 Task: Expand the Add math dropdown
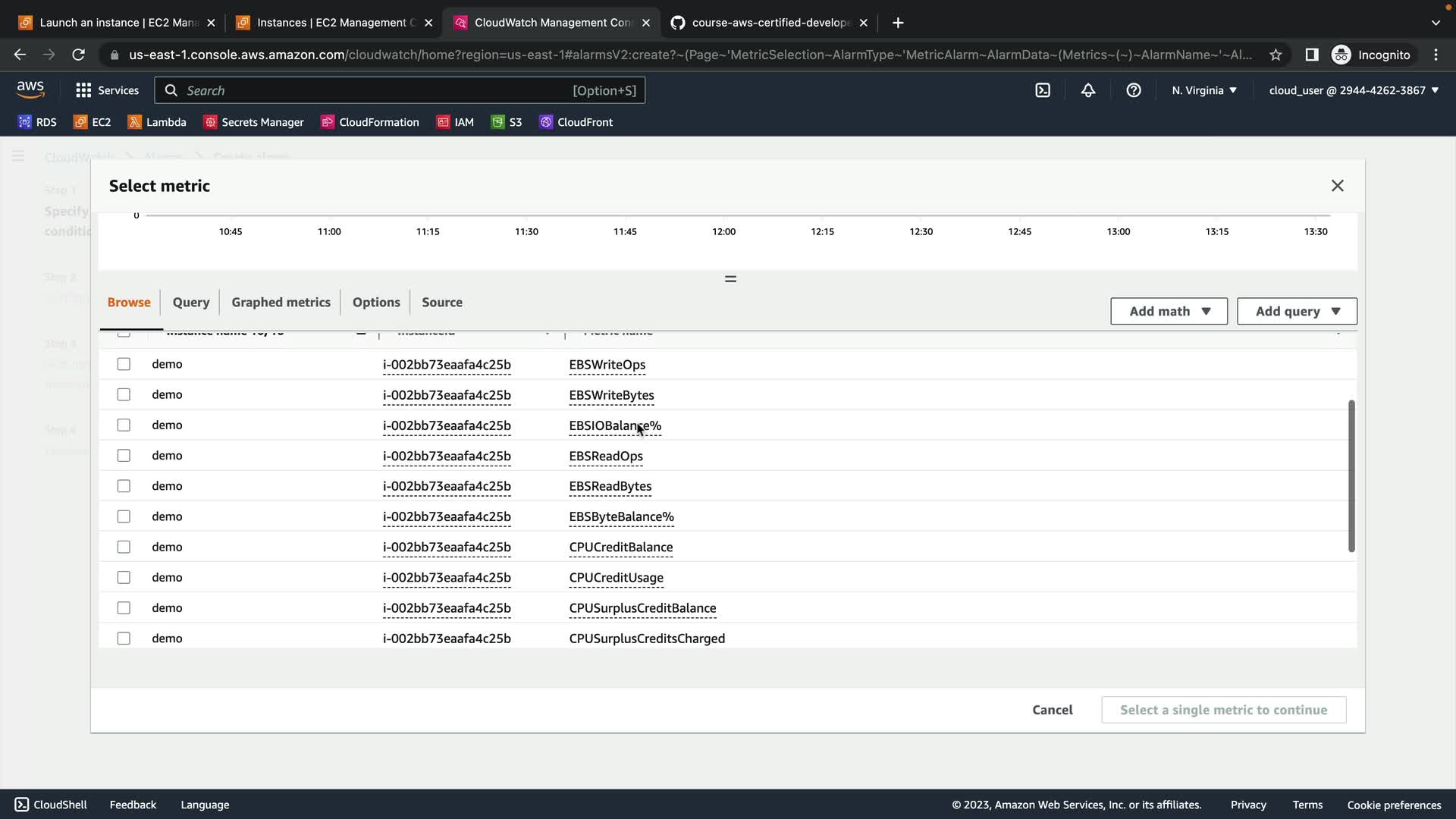[1169, 311]
